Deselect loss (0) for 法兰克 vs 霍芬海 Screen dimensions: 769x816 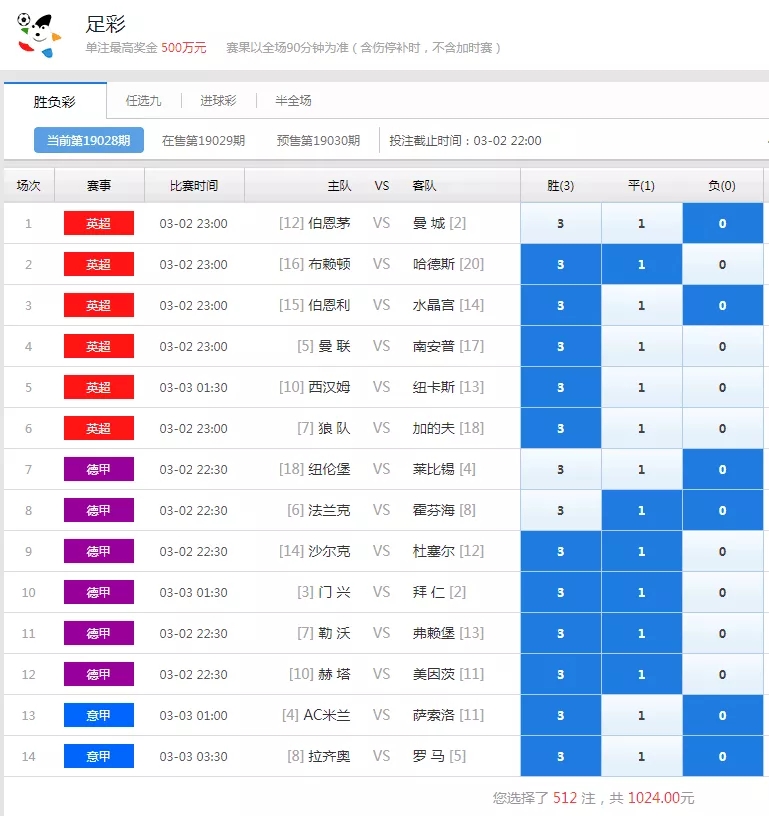pyautogui.click(x=723, y=511)
